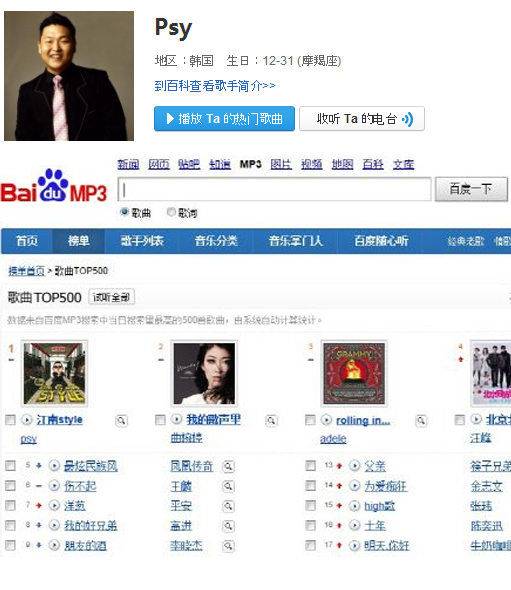
Task: Tick the checkbox for 伤不起
Action: click(10, 486)
